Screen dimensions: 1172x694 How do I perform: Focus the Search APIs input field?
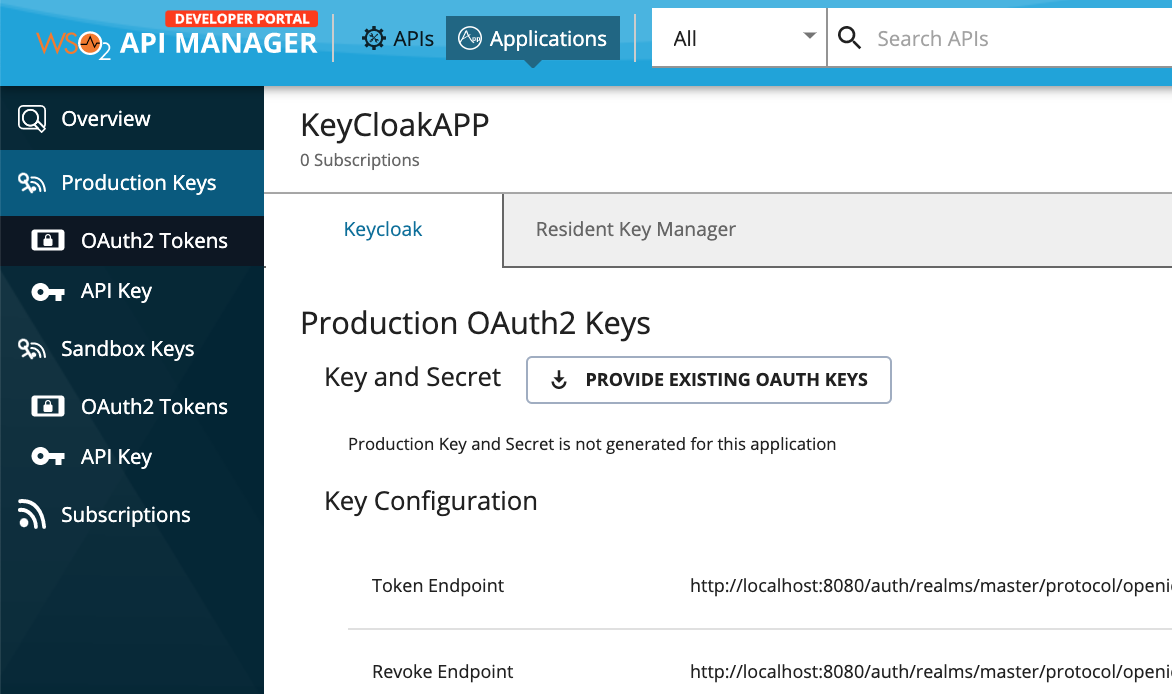pyautogui.click(x=1000, y=38)
